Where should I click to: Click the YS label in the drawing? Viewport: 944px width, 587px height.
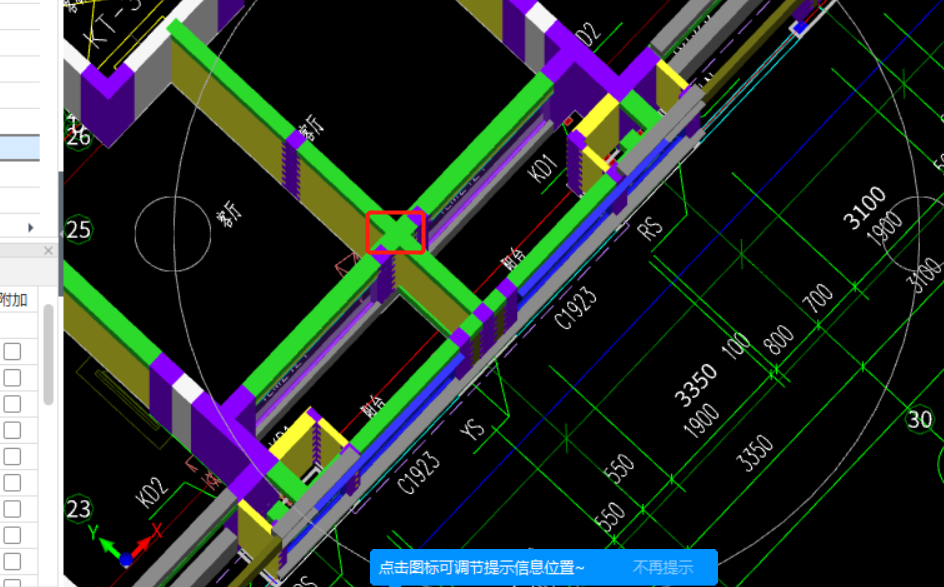472,429
